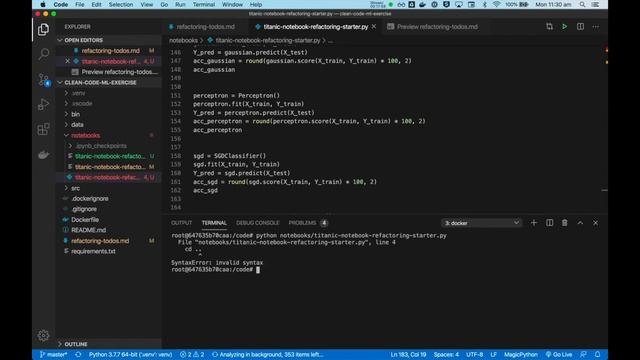Open the compare changes icon in editor toolbar
Viewport: 640px width, 360px height.
[x=549, y=27]
